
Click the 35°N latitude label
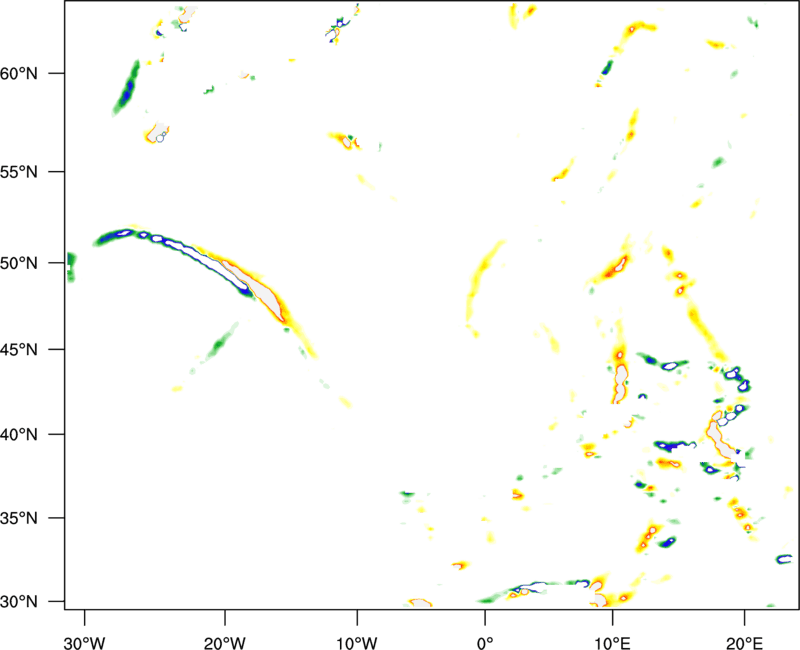coord(19,518)
